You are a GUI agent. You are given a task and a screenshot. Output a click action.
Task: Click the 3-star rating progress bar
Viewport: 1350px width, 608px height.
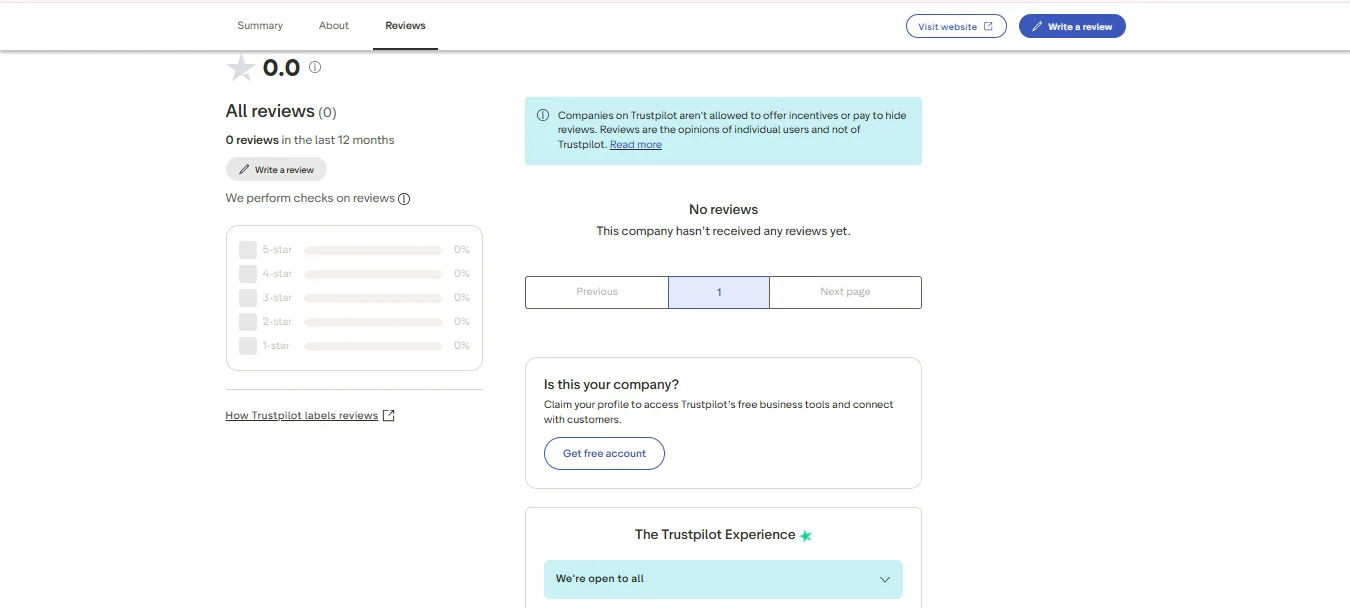(x=373, y=298)
